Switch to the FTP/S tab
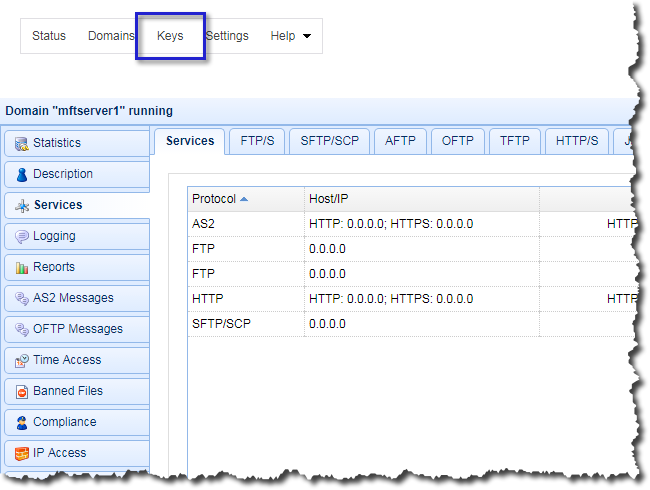 tap(257, 141)
